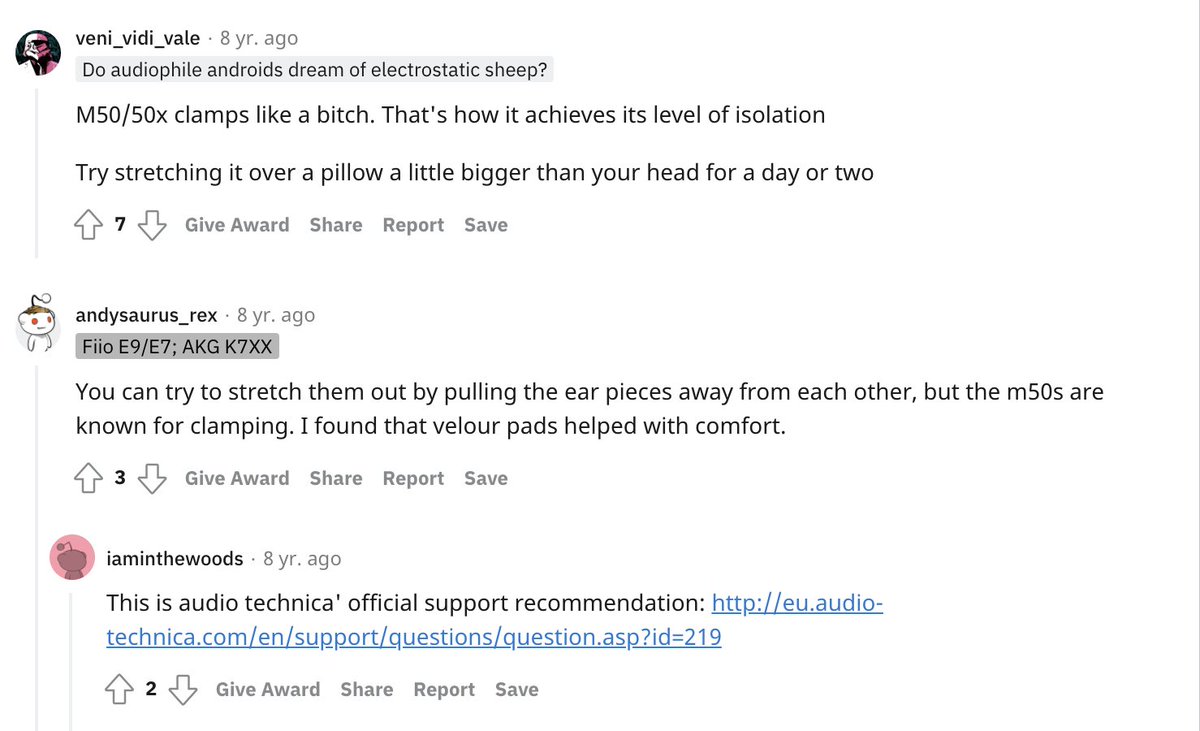Open veni_vidi_vale username profile
Image resolution: width=1200 pixels, height=731 pixels.
(138, 39)
